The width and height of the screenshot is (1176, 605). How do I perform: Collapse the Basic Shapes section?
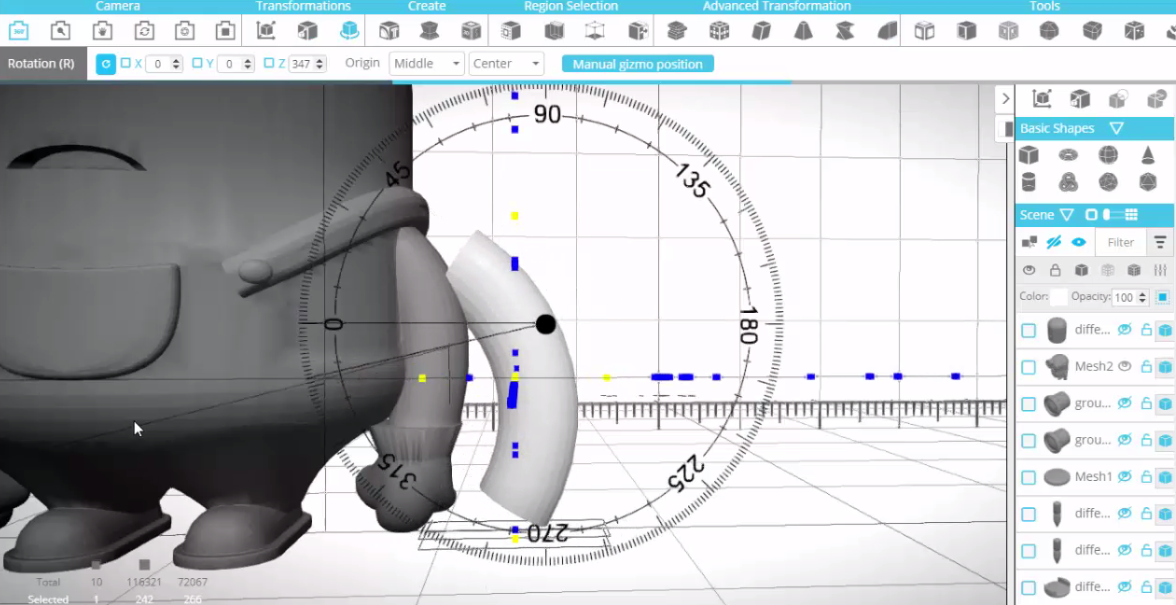tap(1116, 128)
